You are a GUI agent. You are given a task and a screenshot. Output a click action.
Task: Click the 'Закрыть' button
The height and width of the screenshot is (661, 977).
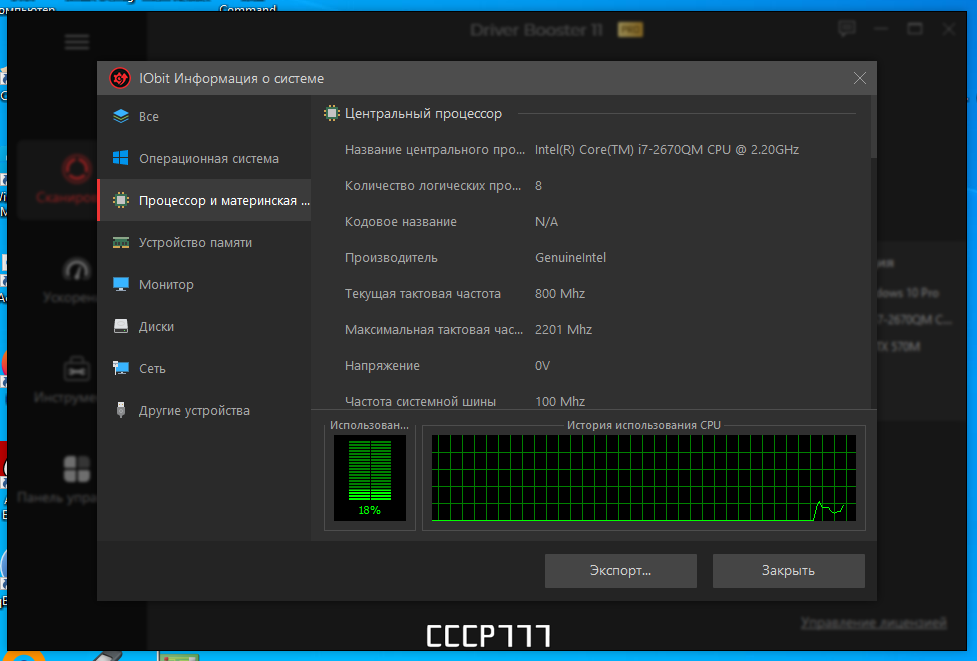[x=788, y=571]
